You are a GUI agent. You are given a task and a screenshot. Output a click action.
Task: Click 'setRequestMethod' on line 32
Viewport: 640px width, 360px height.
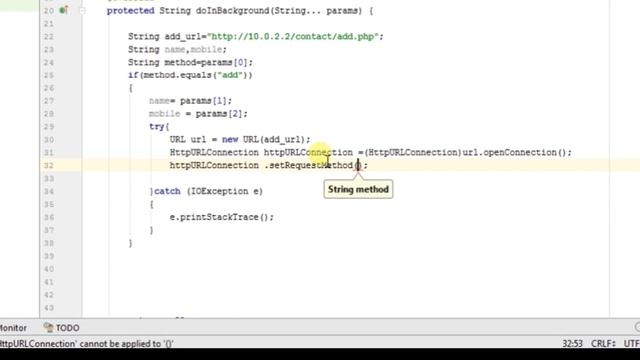(x=311, y=165)
